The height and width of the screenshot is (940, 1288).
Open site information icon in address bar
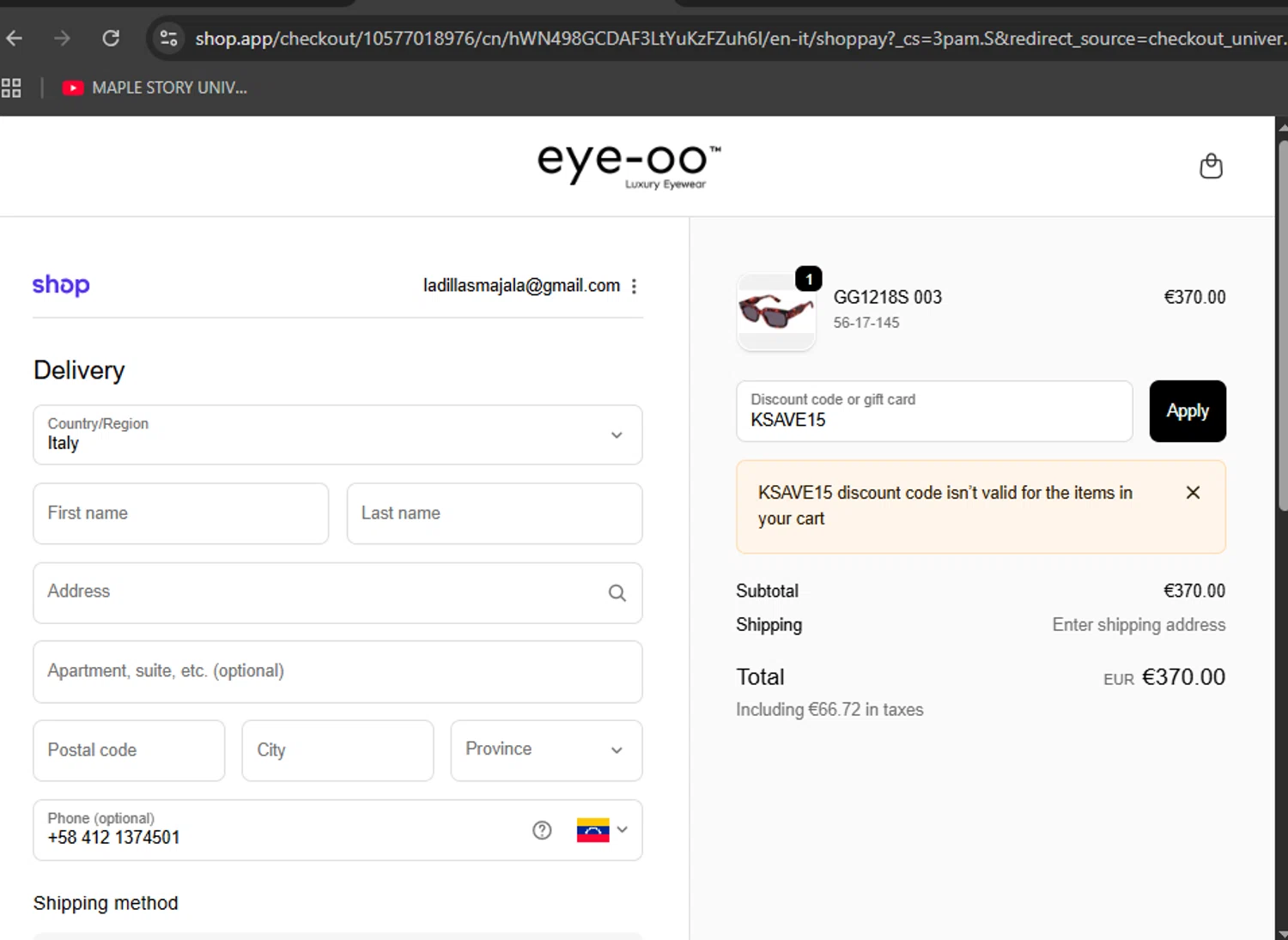168,38
